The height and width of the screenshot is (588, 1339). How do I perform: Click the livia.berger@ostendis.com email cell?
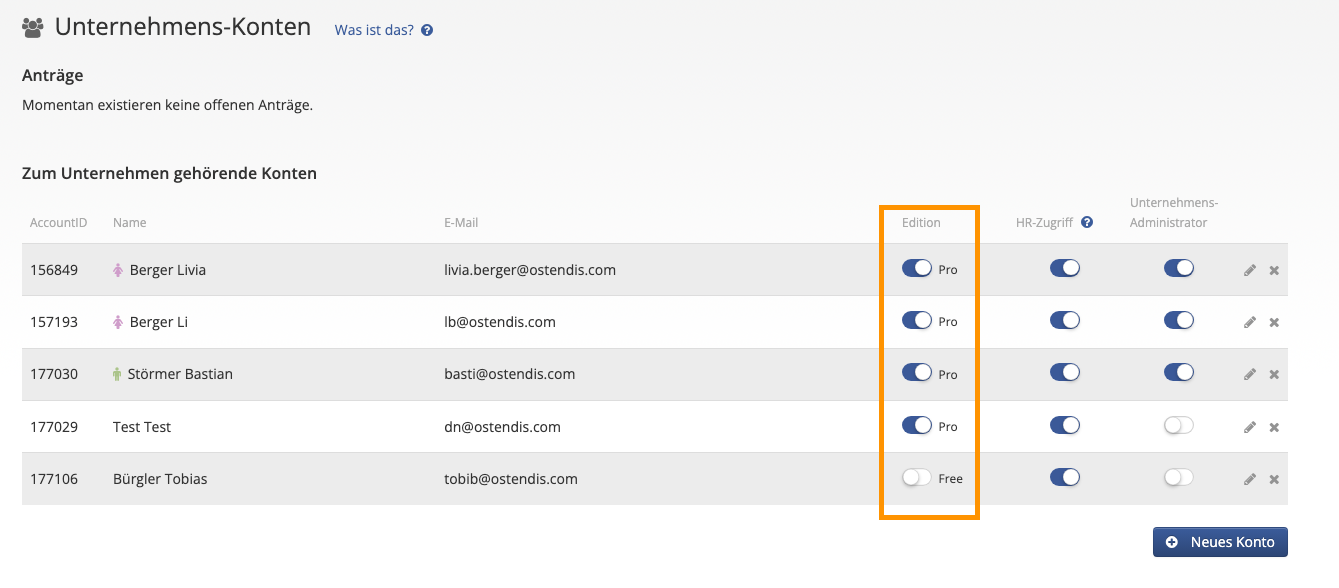click(x=530, y=270)
